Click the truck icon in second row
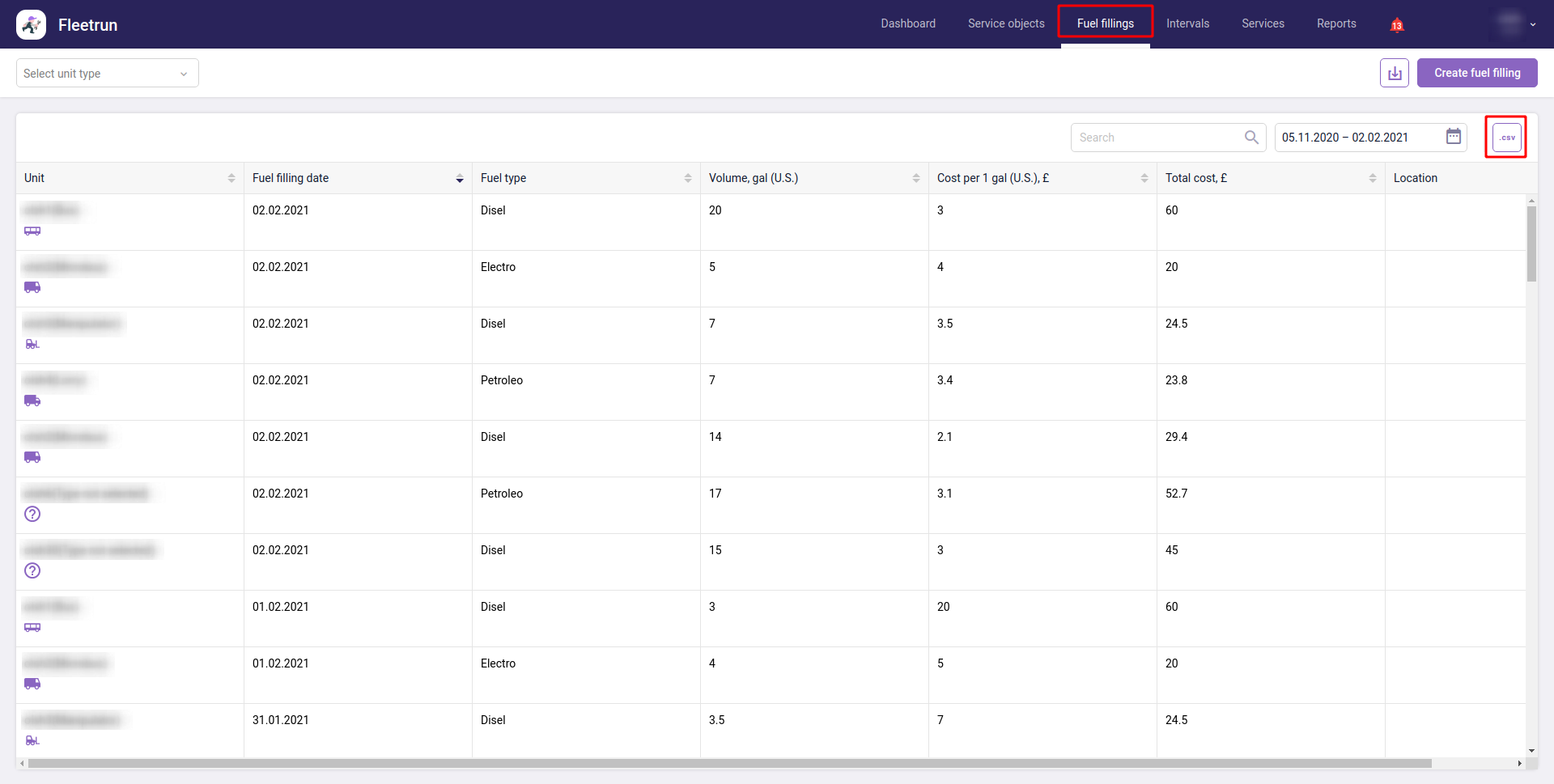The image size is (1554, 784). click(32, 287)
